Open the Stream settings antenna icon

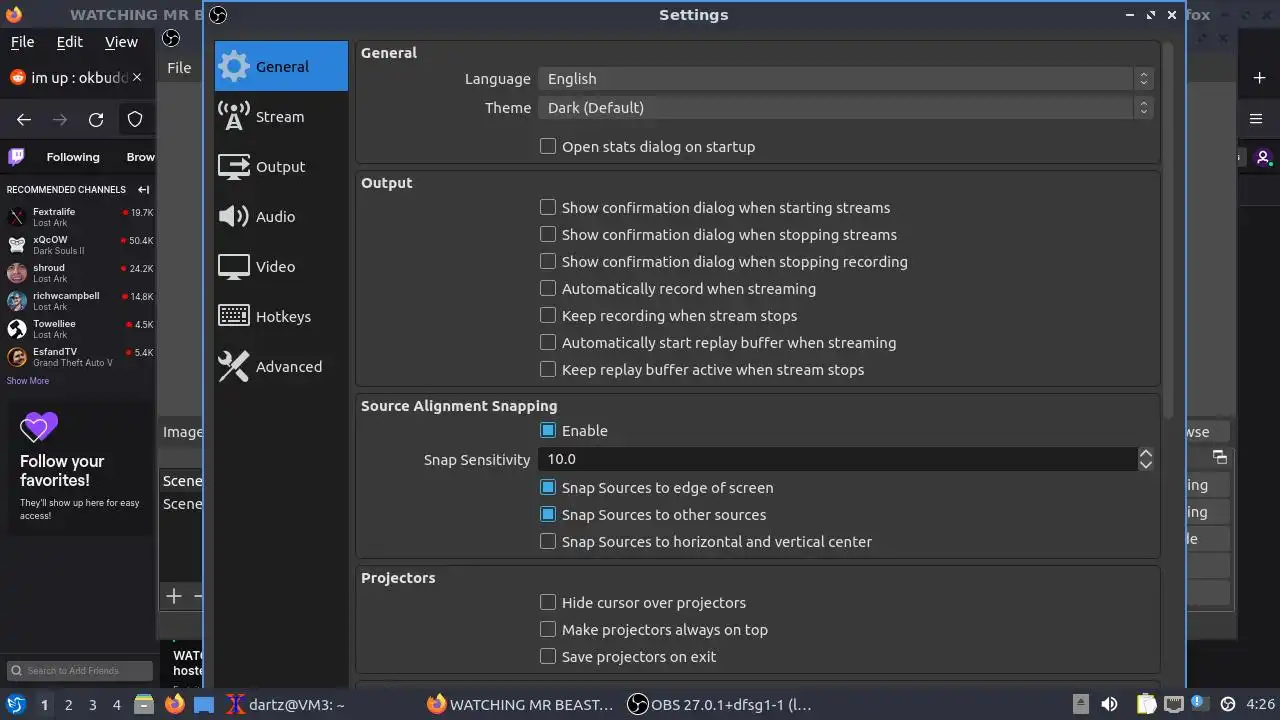(234, 117)
